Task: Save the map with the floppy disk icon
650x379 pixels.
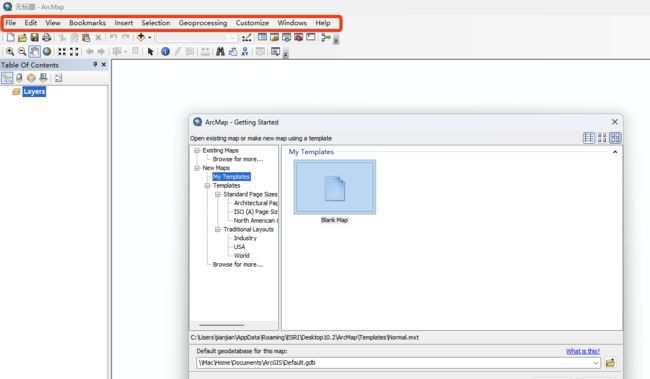Action: pos(34,37)
